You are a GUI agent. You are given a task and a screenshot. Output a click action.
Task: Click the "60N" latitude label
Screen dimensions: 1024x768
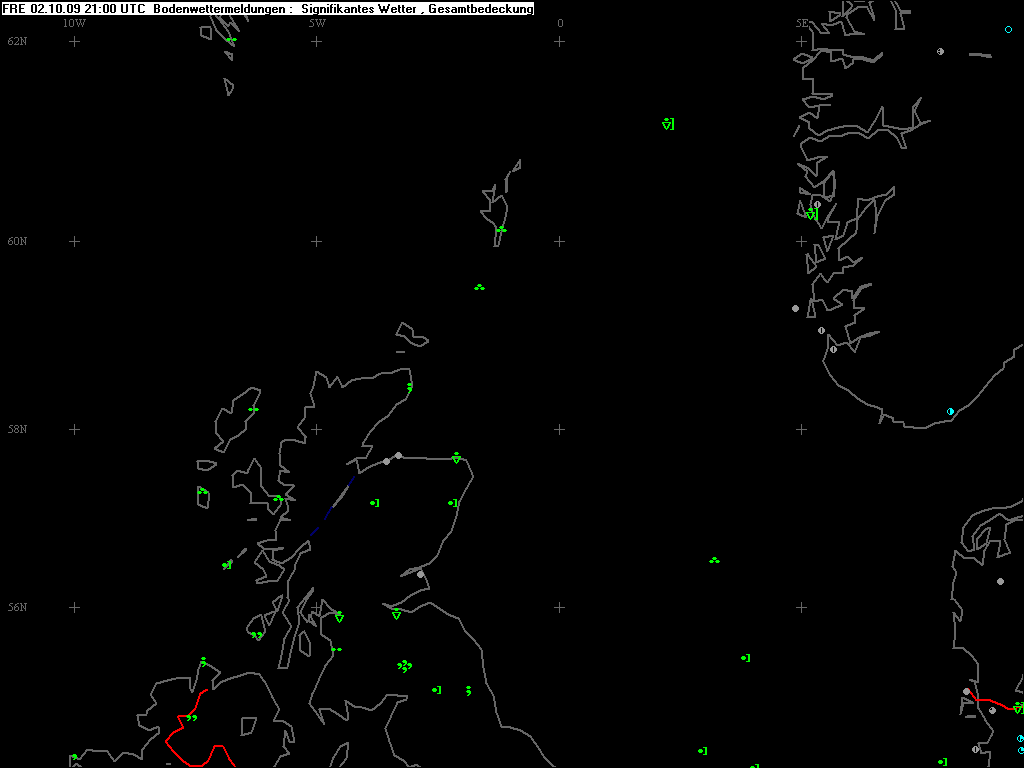click(17, 241)
